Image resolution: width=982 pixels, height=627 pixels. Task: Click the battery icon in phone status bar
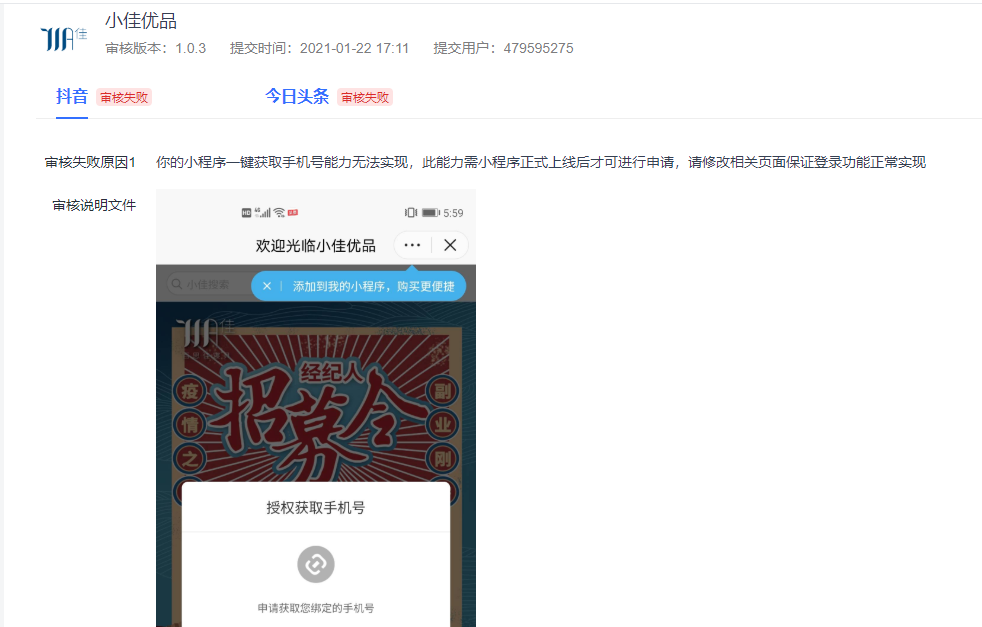(431, 213)
